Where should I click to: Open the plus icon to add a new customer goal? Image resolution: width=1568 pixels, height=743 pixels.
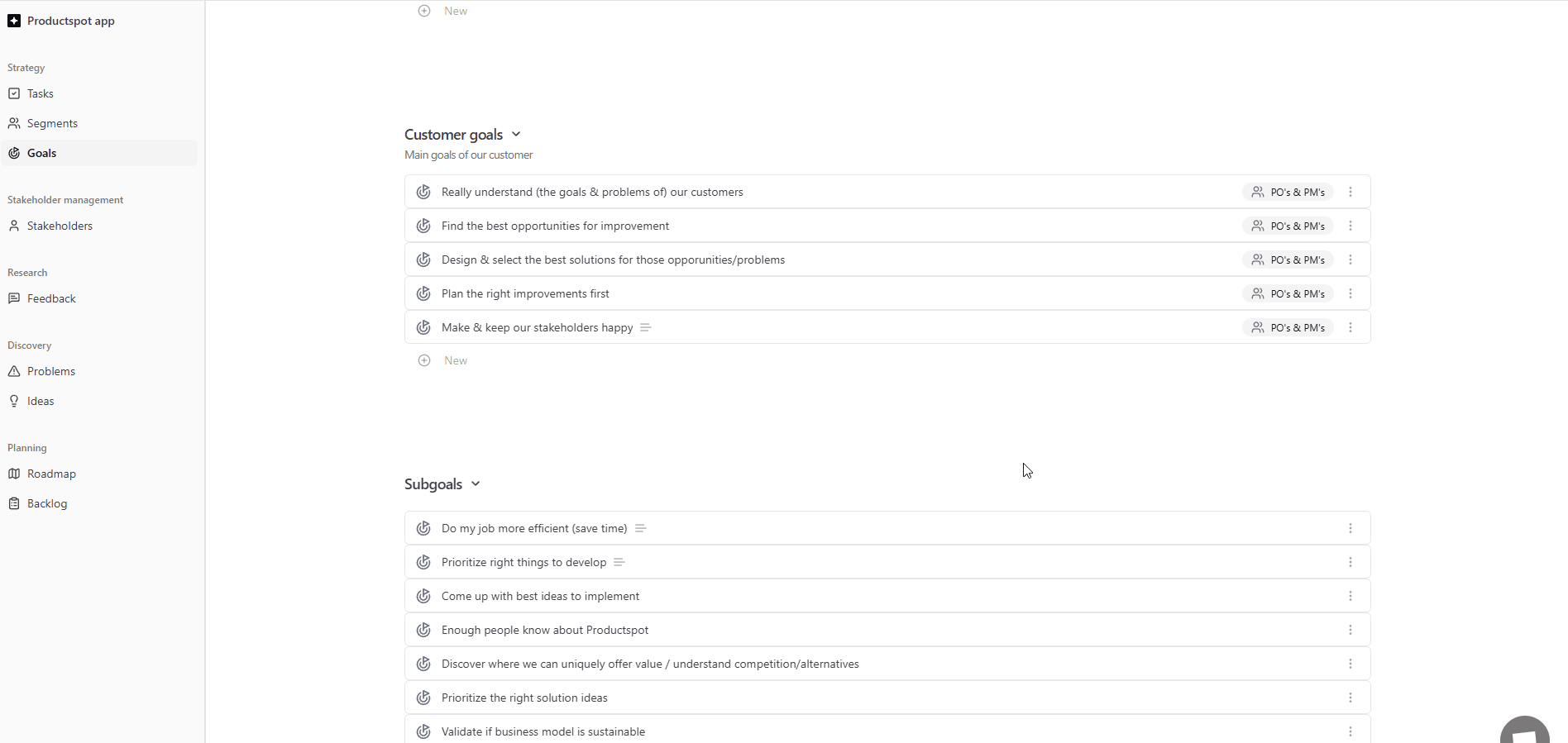[x=424, y=360]
